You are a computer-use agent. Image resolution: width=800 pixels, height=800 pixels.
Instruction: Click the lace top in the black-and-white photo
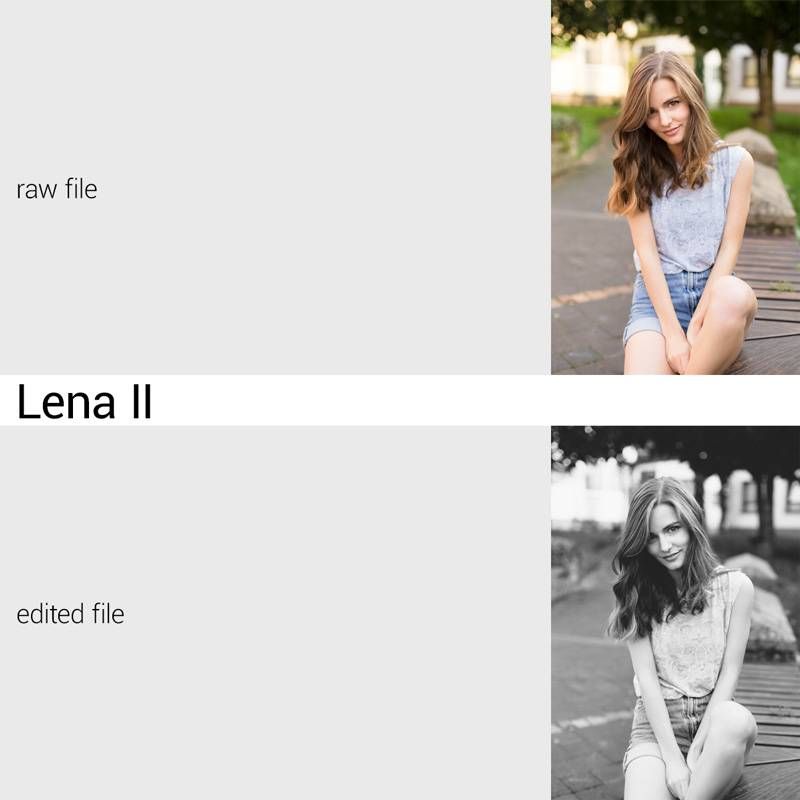(690, 645)
